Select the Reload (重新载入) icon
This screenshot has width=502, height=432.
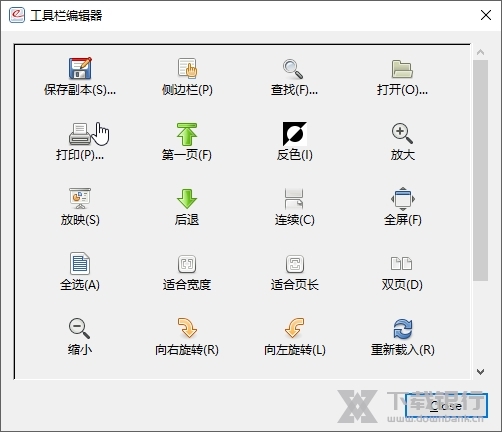pos(403,329)
